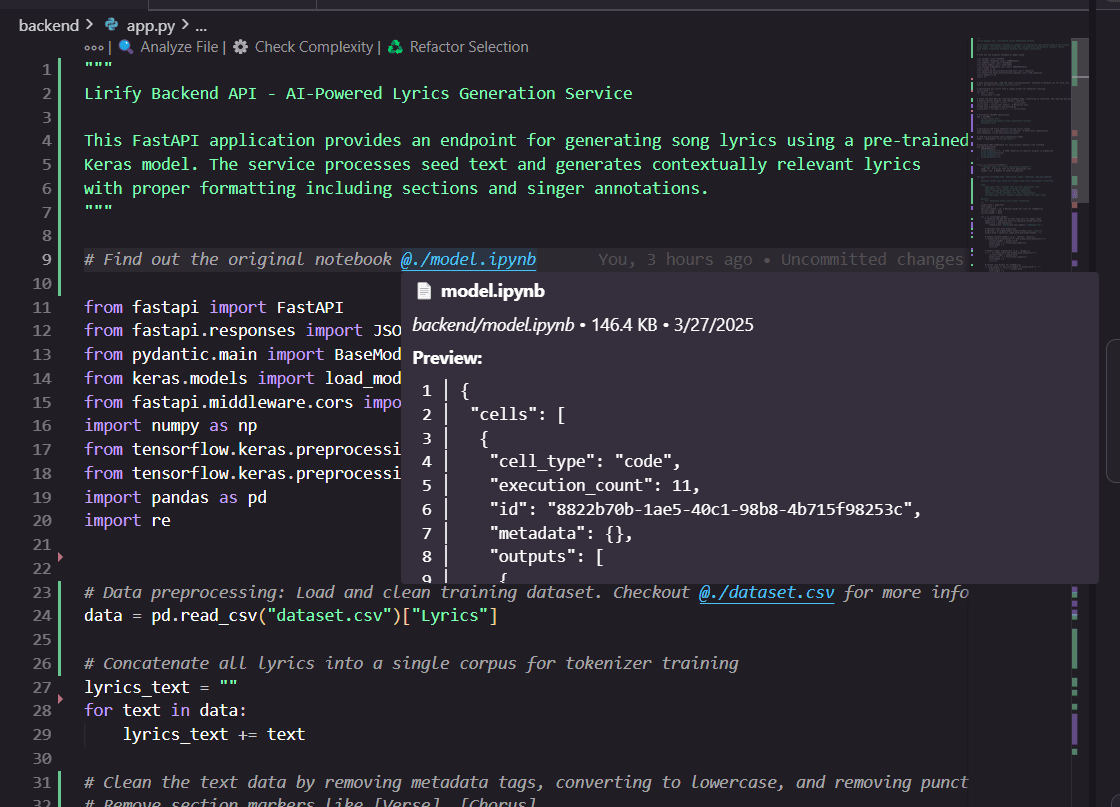Click the file icon in model.ipynb hover
The height and width of the screenshot is (807, 1120).
point(424,291)
